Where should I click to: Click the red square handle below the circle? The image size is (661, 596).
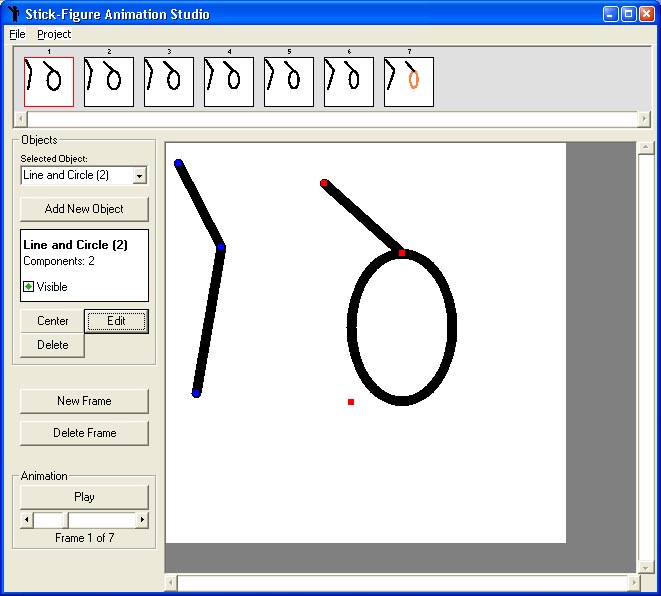(351, 402)
